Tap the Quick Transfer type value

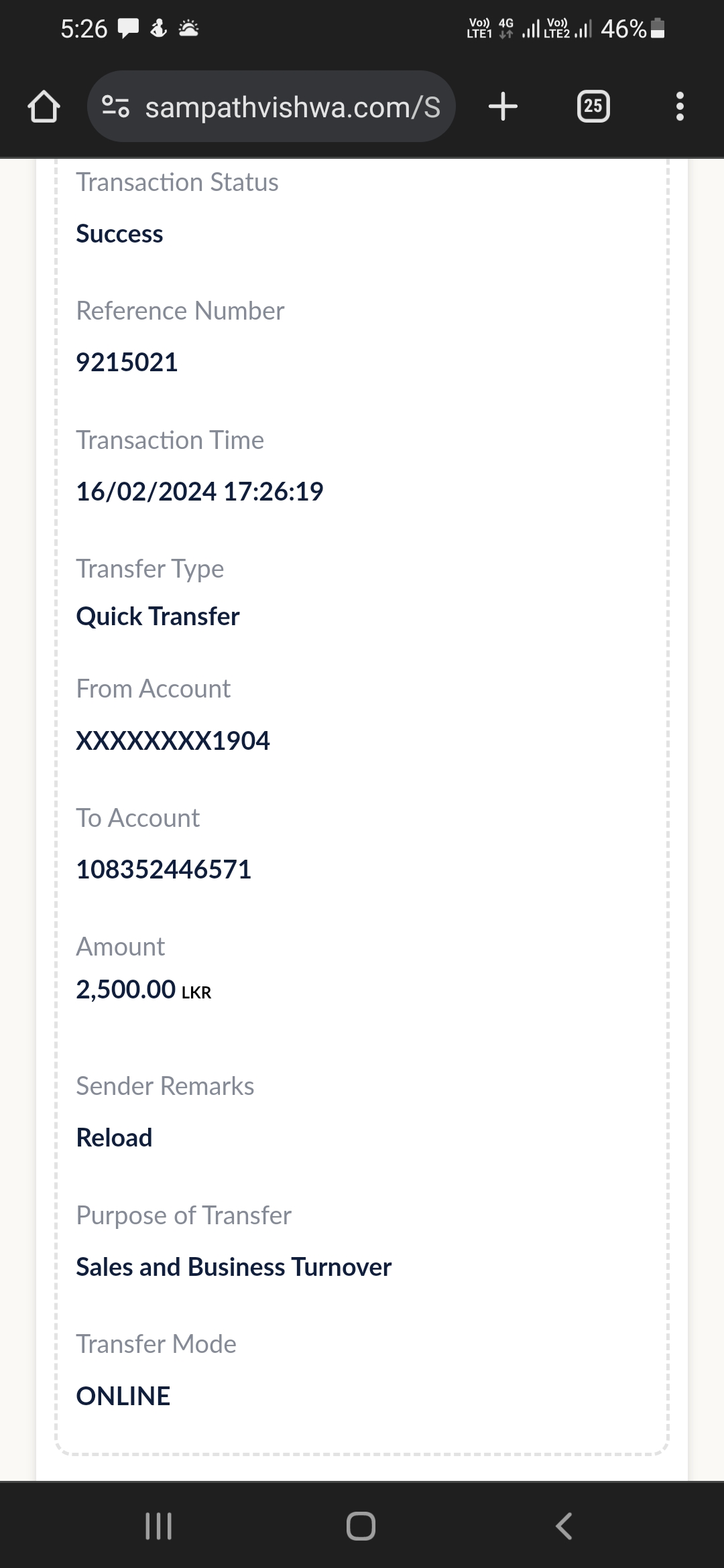(x=158, y=616)
